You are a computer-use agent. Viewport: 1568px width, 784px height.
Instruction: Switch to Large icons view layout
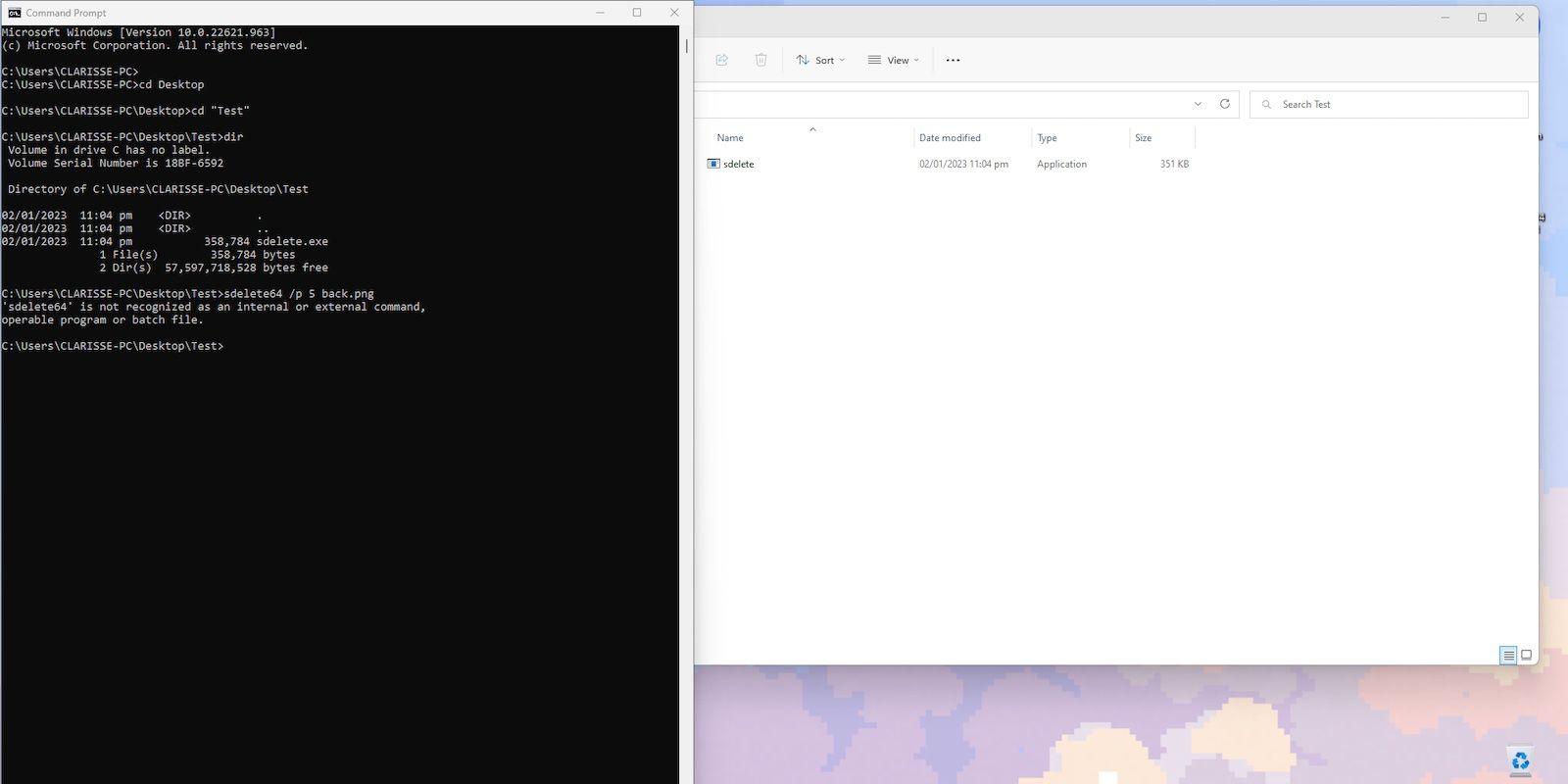pos(1526,656)
